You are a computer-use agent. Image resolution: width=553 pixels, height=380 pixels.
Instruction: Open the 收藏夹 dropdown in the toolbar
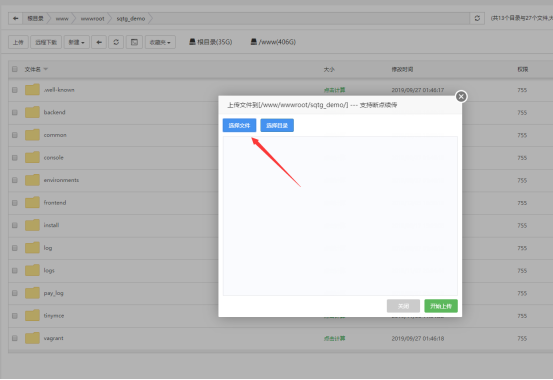(160, 42)
